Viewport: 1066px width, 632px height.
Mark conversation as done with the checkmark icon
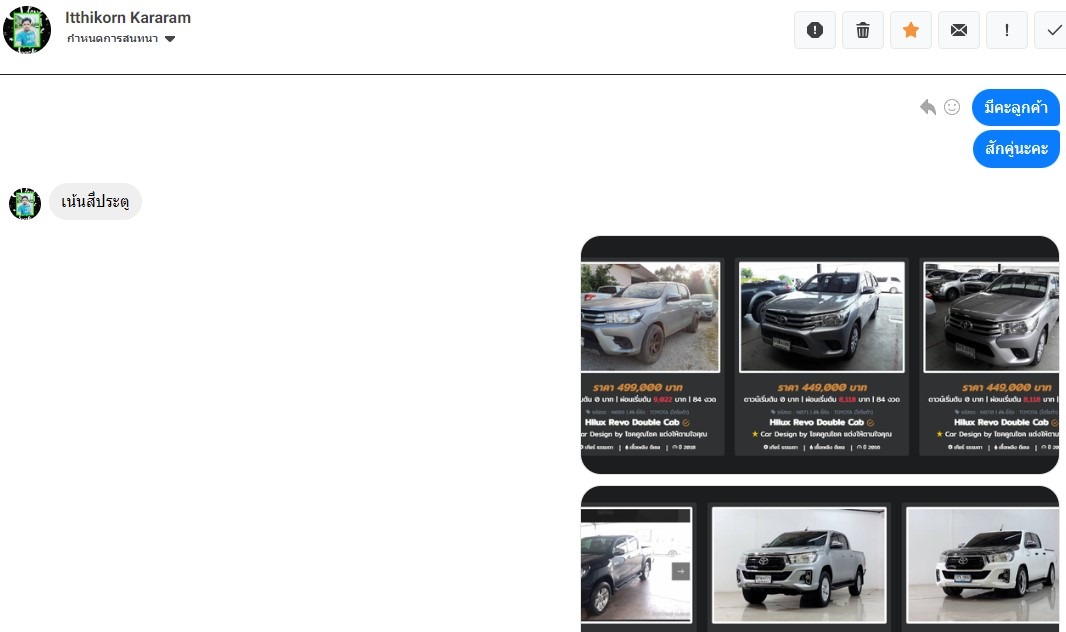(1051, 30)
